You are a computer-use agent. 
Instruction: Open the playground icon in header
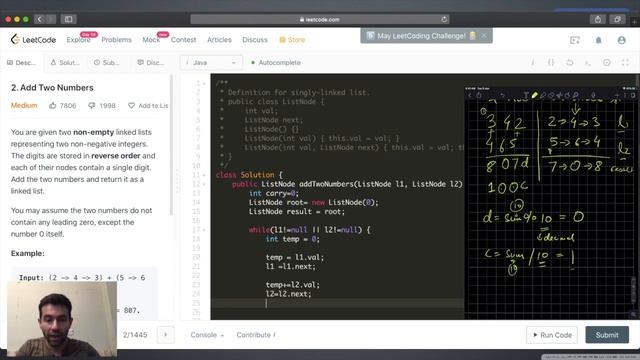(x=575, y=40)
